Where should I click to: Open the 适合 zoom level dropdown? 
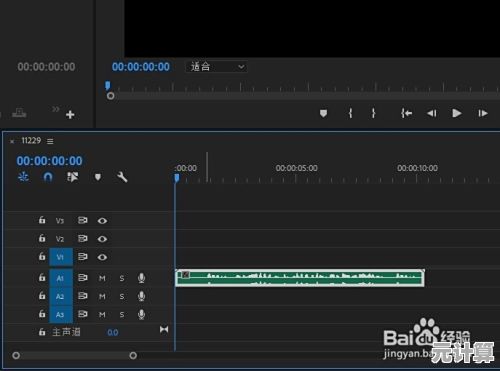[x=216, y=67]
